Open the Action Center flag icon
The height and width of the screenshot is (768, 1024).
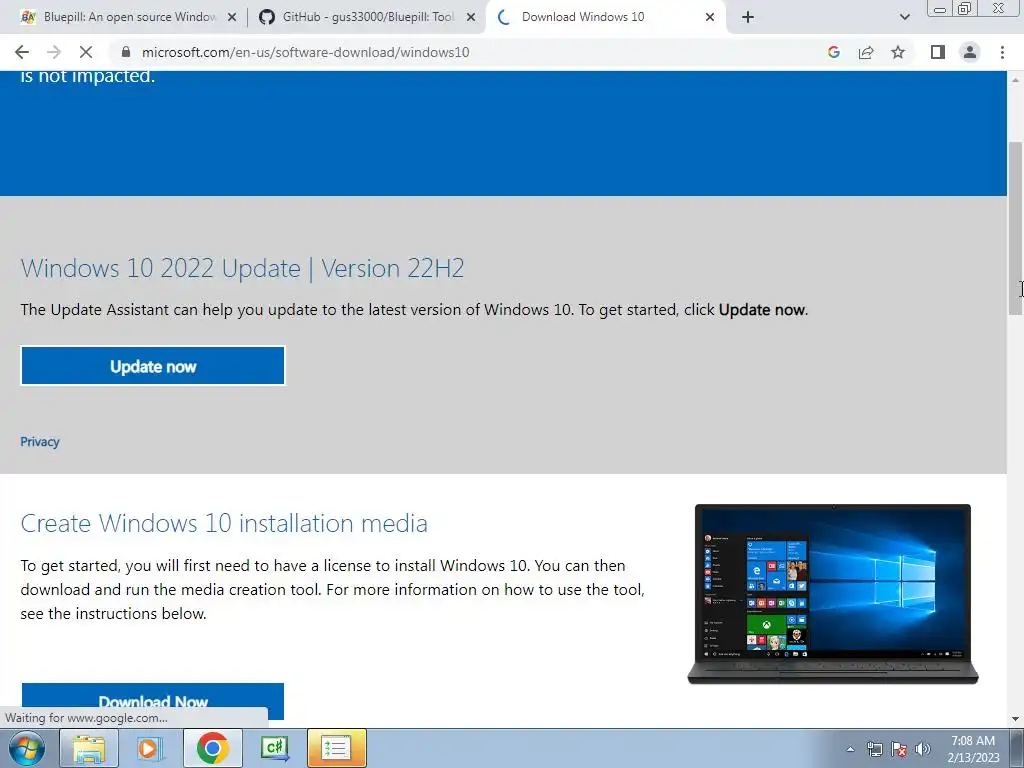pyautogui.click(x=899, y=749)
